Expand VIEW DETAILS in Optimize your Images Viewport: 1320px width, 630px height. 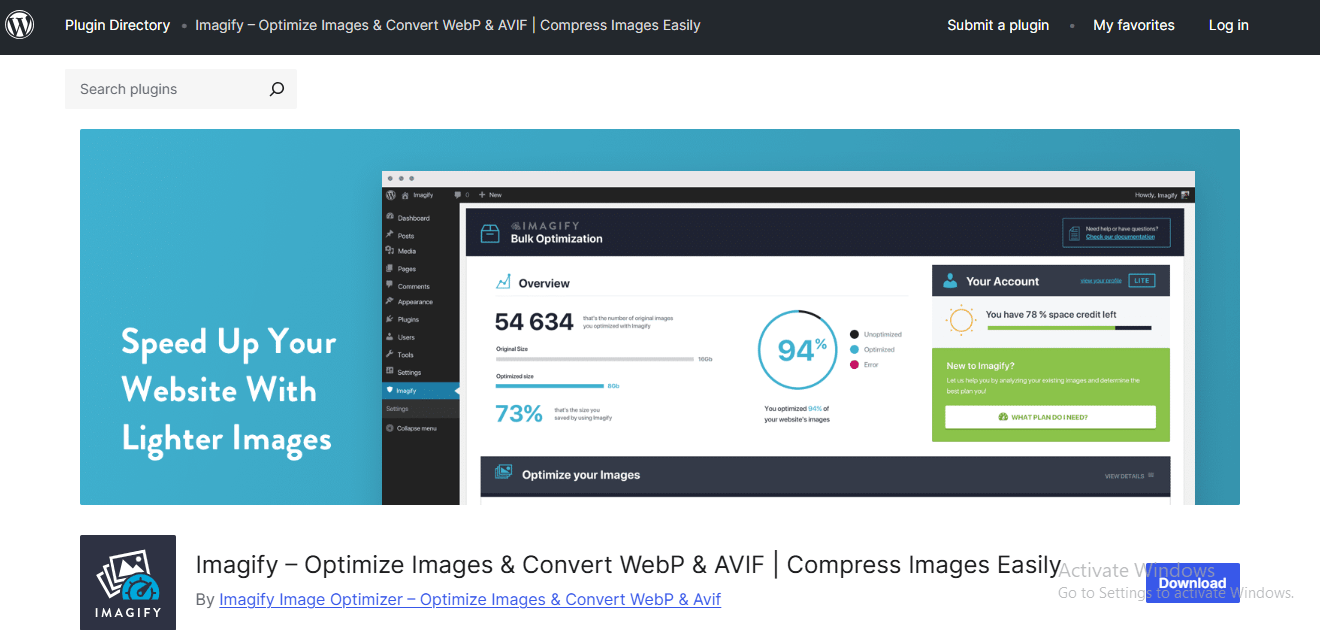click(x=1129, y=476)
